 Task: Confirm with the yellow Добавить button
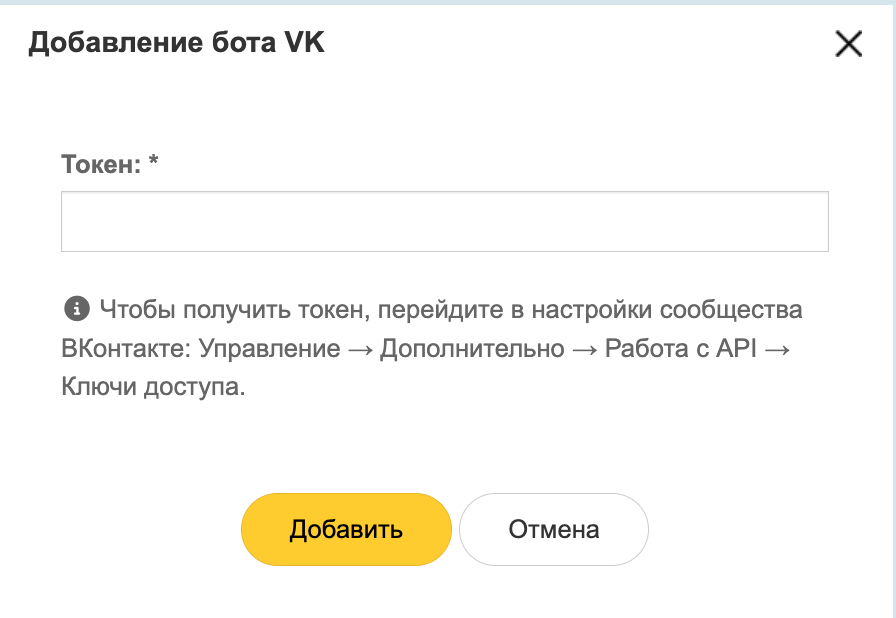[346, 529]
